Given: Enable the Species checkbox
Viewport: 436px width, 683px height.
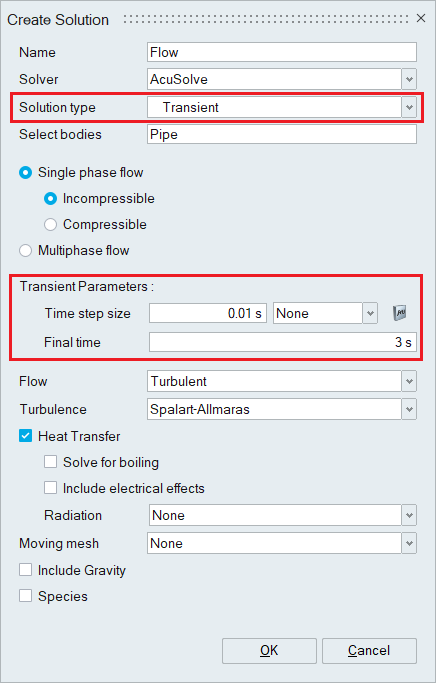Looking at the screenshot, I should point(25,596).
